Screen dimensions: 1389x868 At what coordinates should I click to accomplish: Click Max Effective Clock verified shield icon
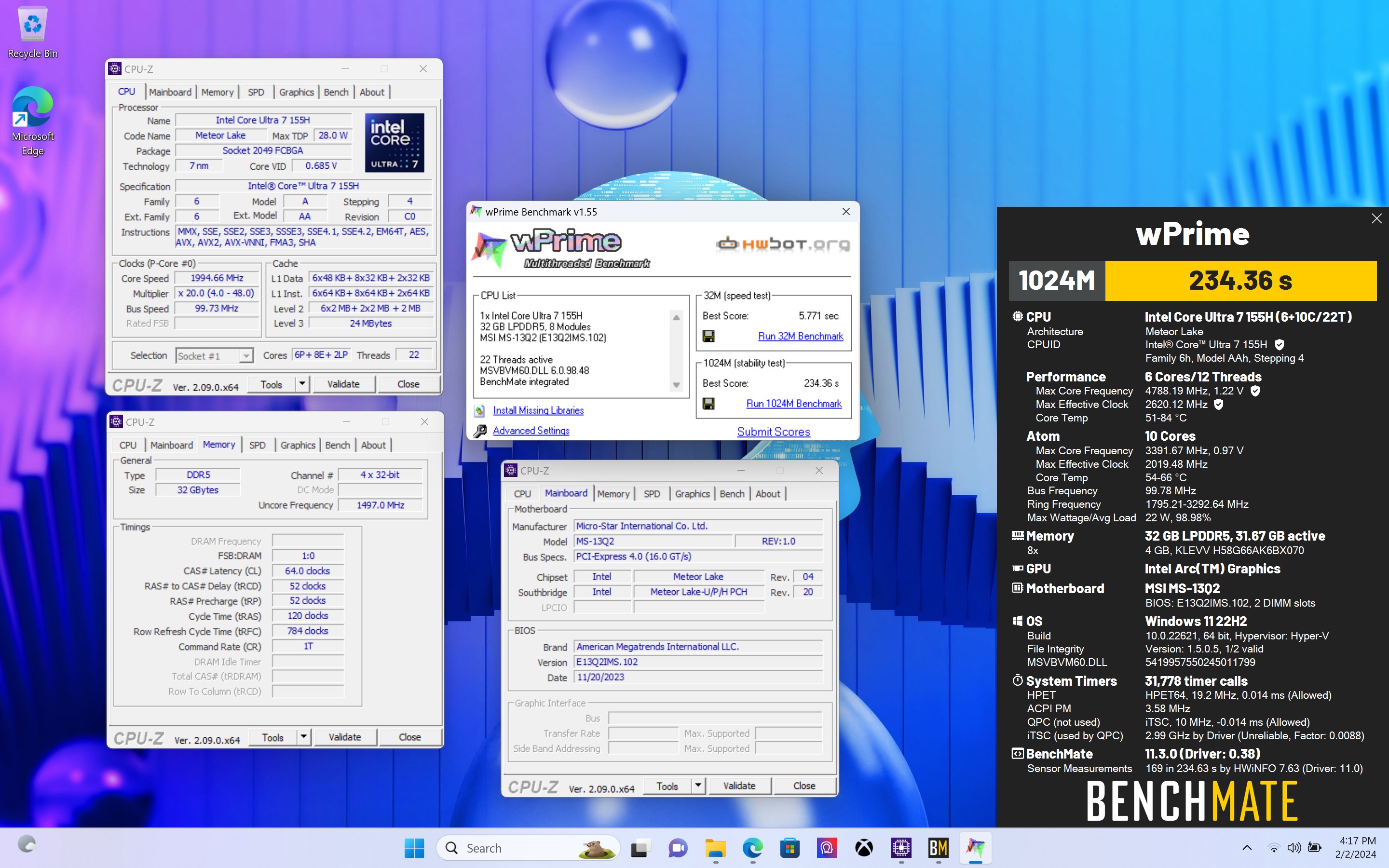1219,405
